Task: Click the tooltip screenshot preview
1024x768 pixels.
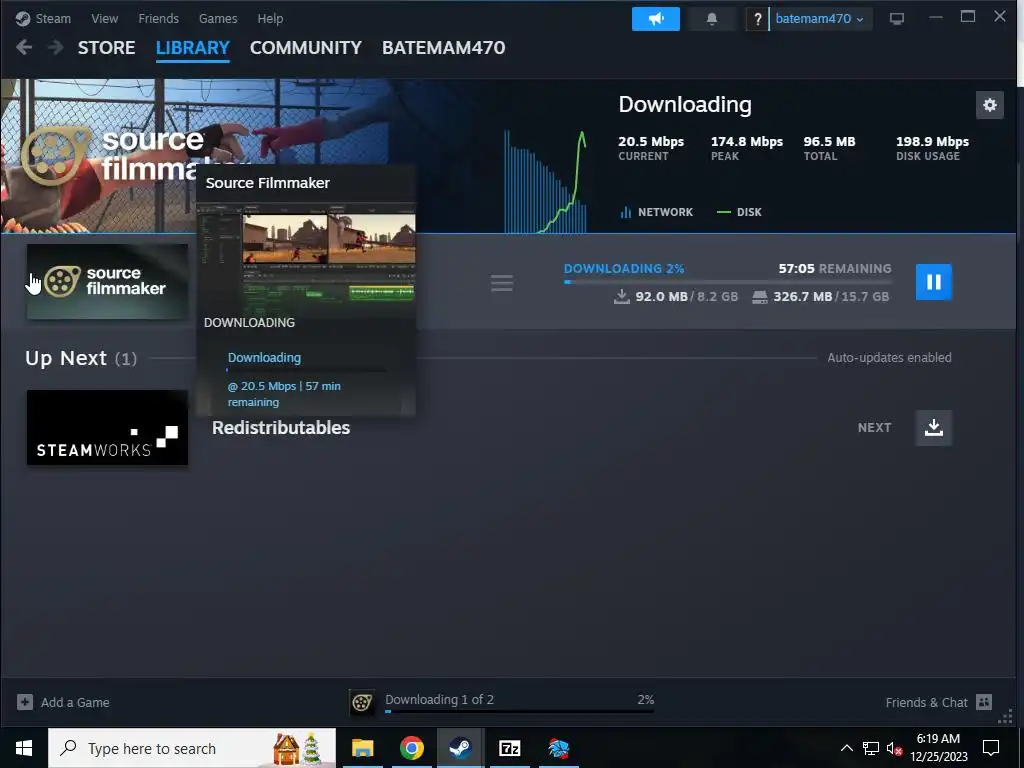Action: click(306, 260)
